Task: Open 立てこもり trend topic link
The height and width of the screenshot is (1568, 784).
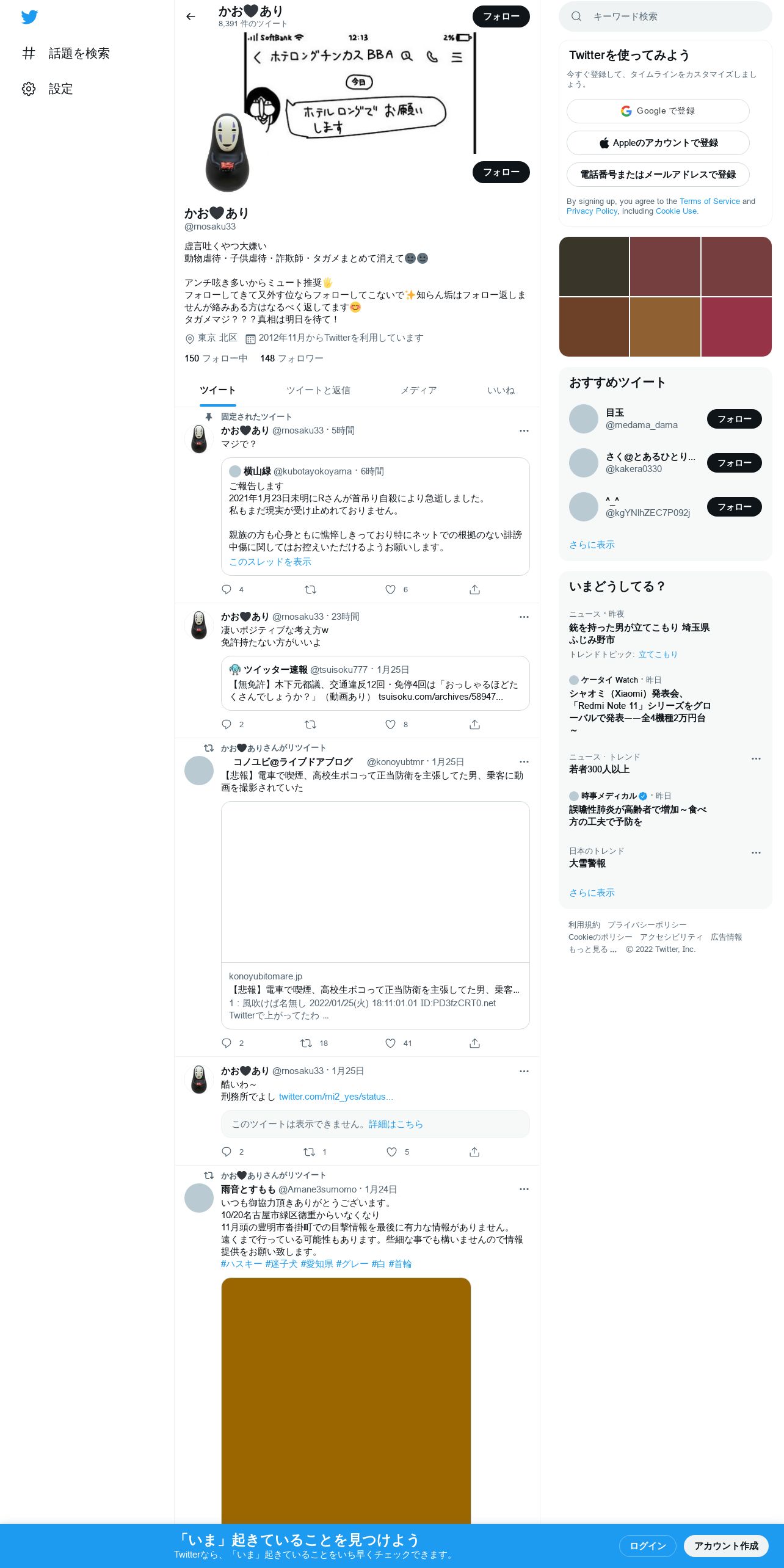Action: [x=658, y=654]
